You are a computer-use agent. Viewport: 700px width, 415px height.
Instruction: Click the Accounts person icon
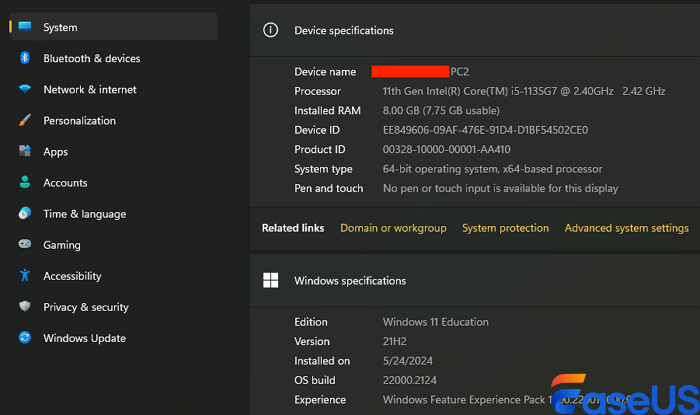click(x=24, y=183)
